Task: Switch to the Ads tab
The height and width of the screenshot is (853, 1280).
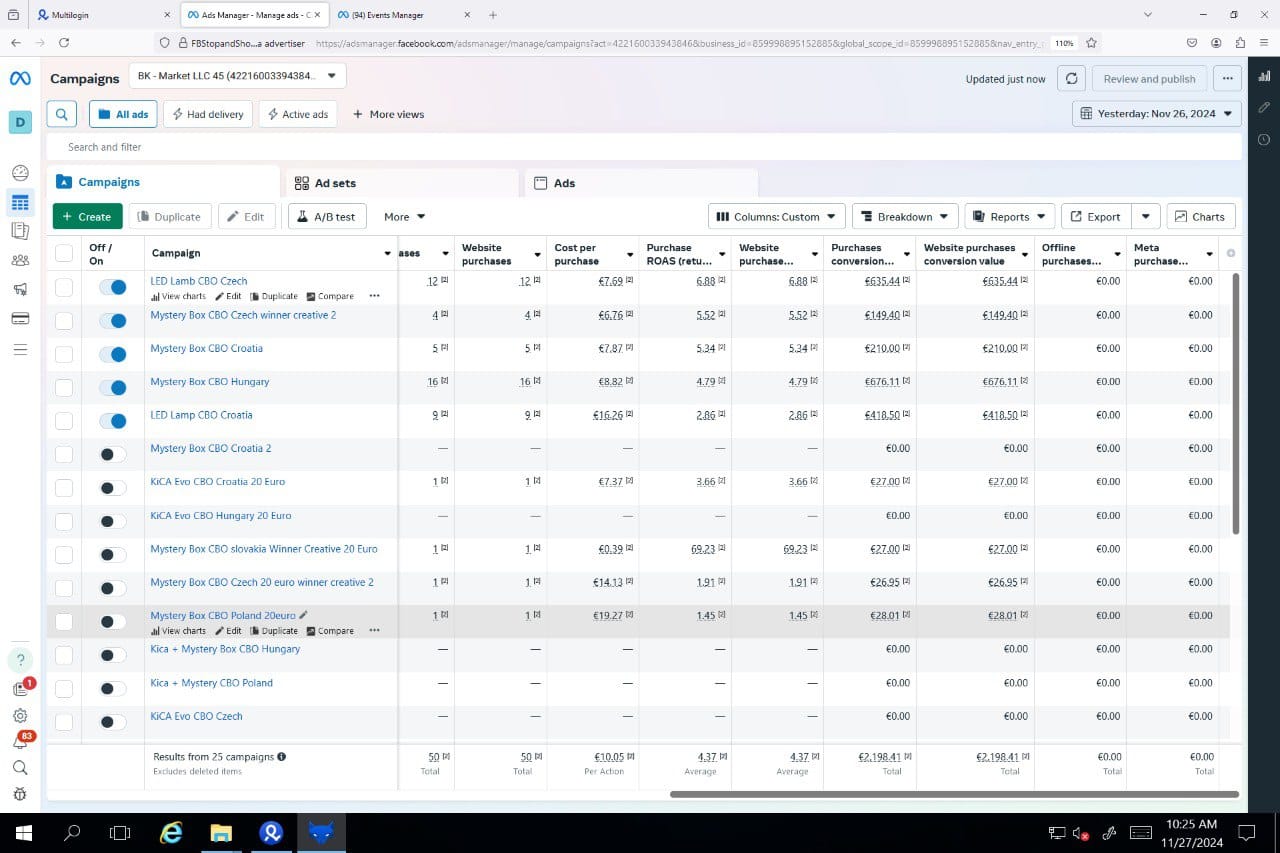Action: tap(564, 183)
